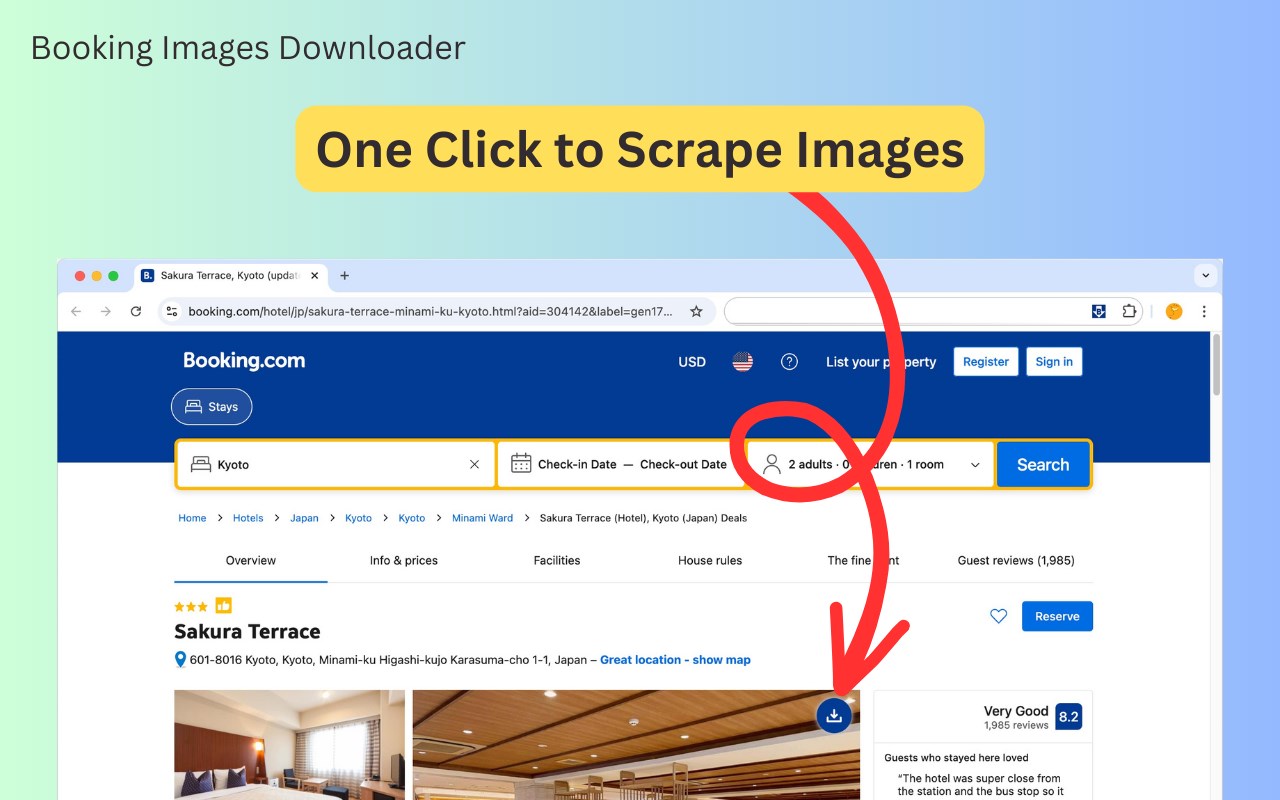Screen dimensions: 1280x800
Task: Open Great location - show map link
Action: [675, 660]
